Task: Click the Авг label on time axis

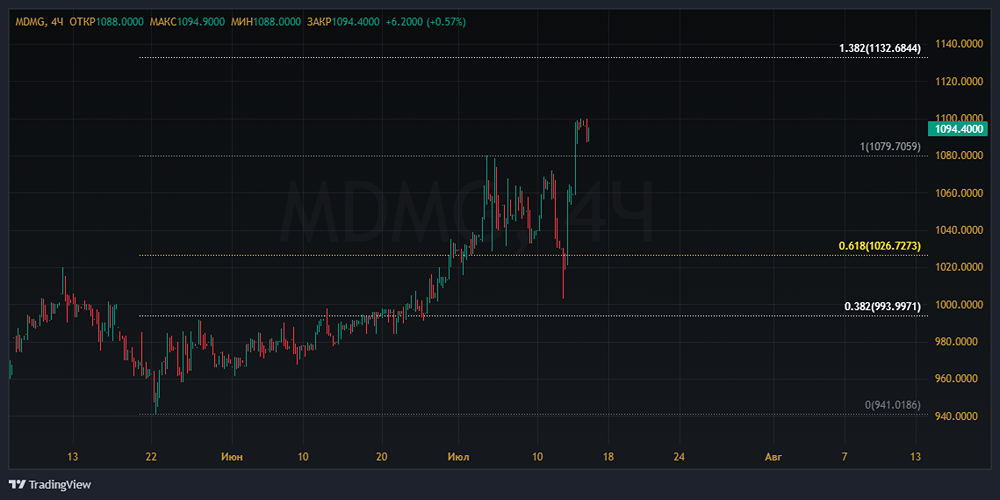Action: (773, 457)
